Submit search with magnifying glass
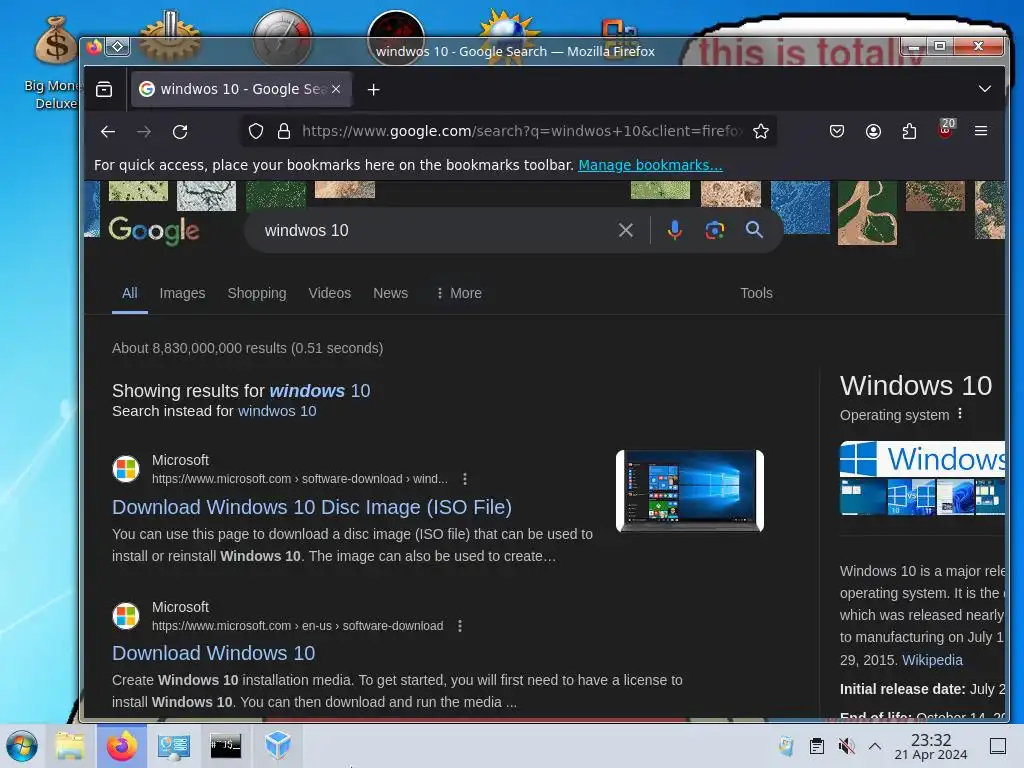This screenshot has height=768, width=1024. pyautogui.click(x=754, y=230)
